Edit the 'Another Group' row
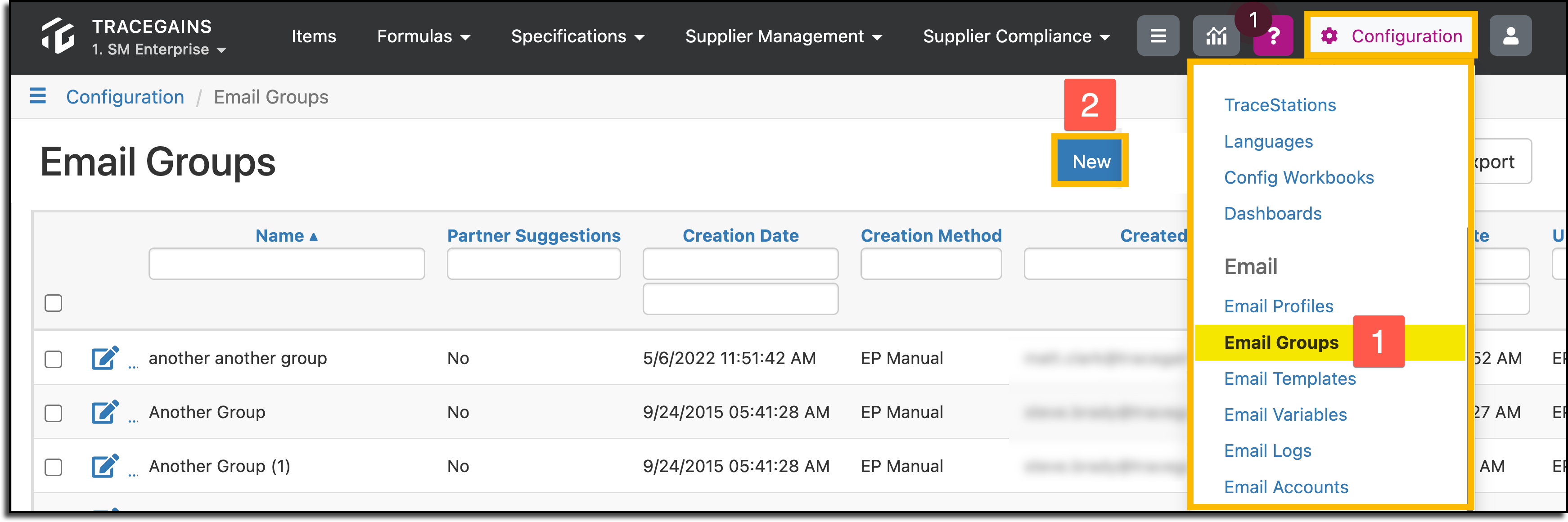 click(x=105, y=412)
